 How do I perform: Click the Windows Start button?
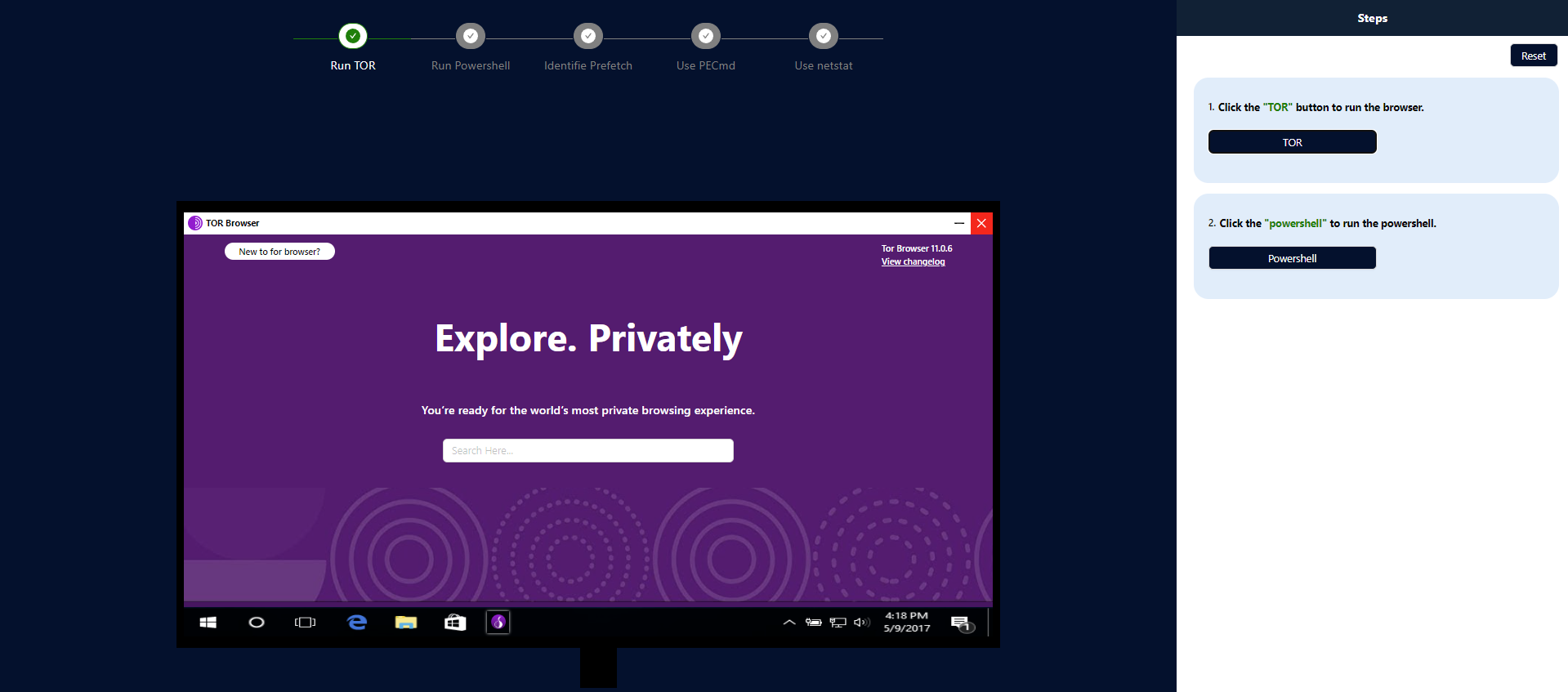click(208, 623)
